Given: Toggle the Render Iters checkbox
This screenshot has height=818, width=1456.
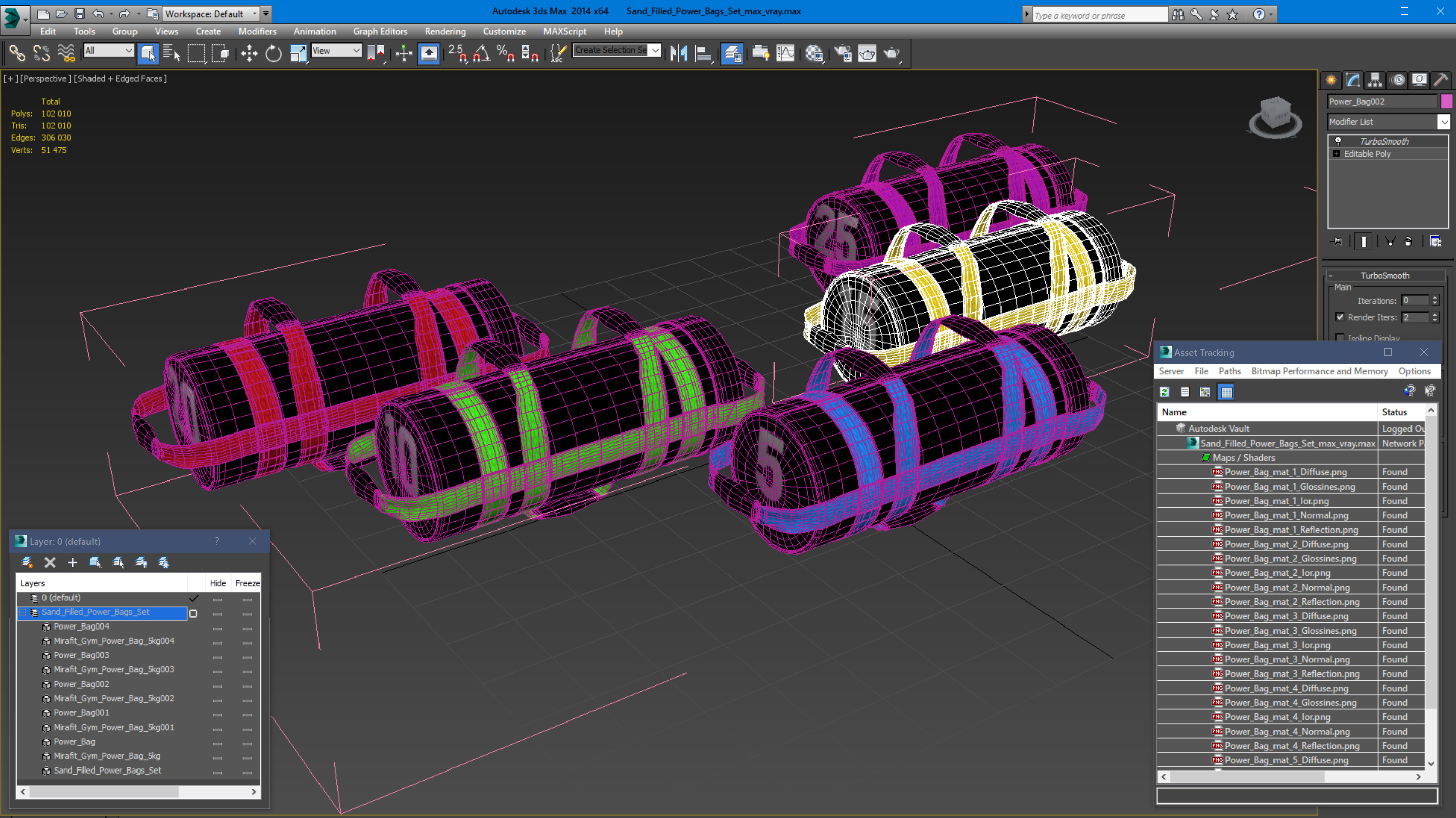Looking at the screenshot, I should point(1340,317).
